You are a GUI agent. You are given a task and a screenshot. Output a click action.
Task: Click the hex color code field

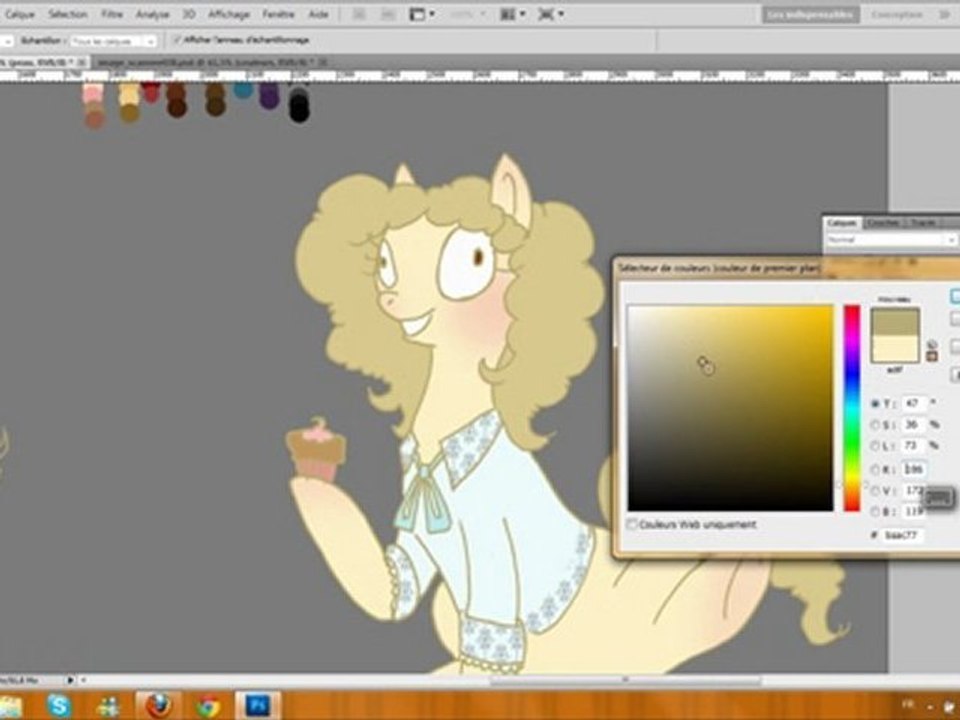[x=903, y=535]
